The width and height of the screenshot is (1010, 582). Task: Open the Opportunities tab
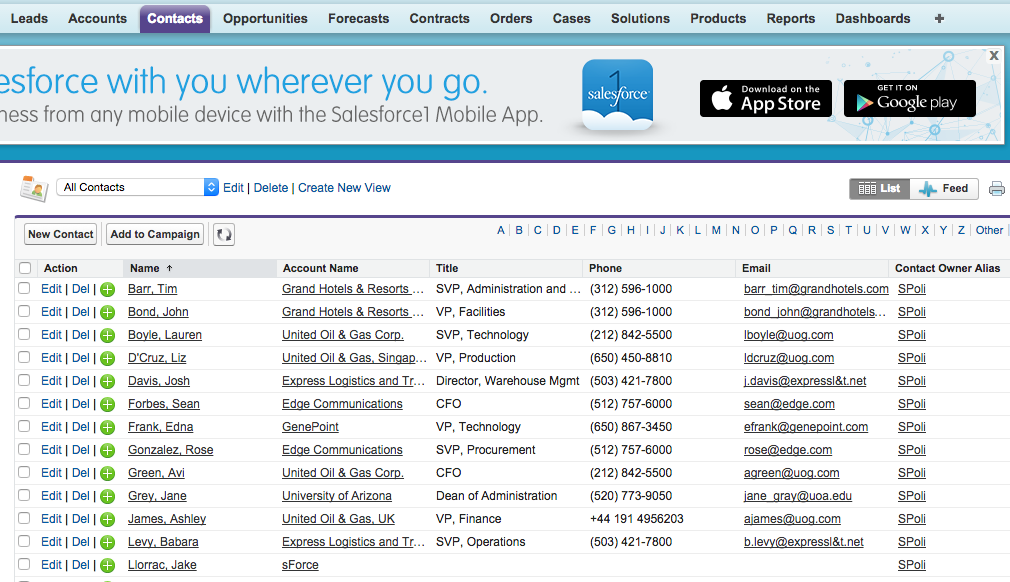point(265,19)
